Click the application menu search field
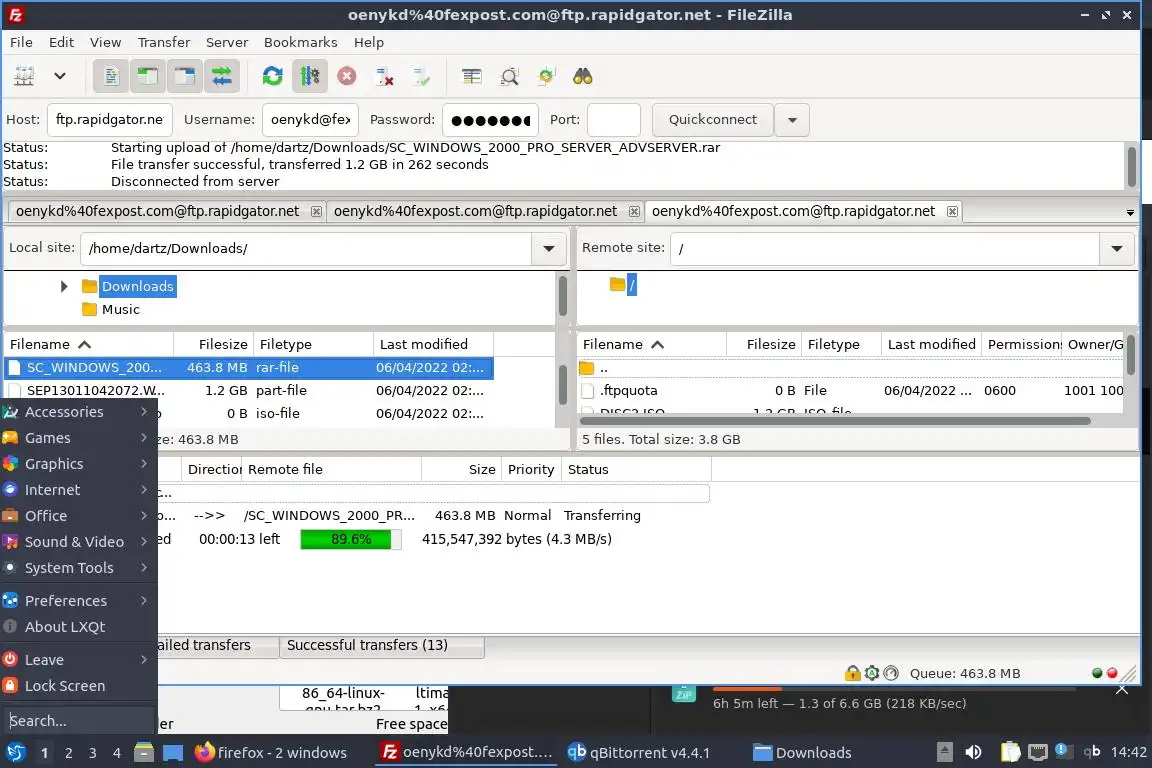Viewport: 1152px width, 768px height. pyautogui.click(x=79, y=721)
